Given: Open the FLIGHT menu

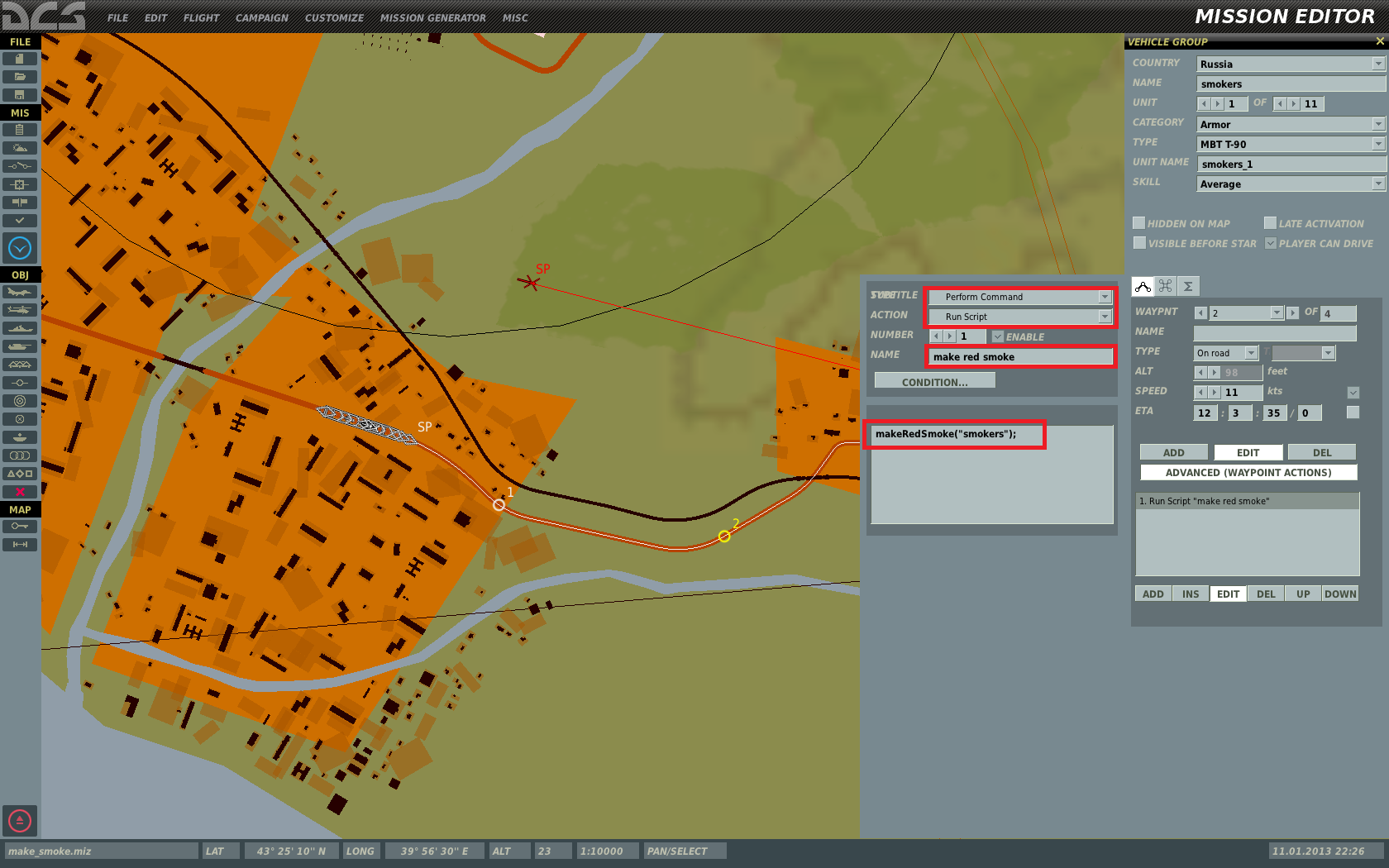Looking at the screenshot, I should pyautogui.click(x=201, y=17).
